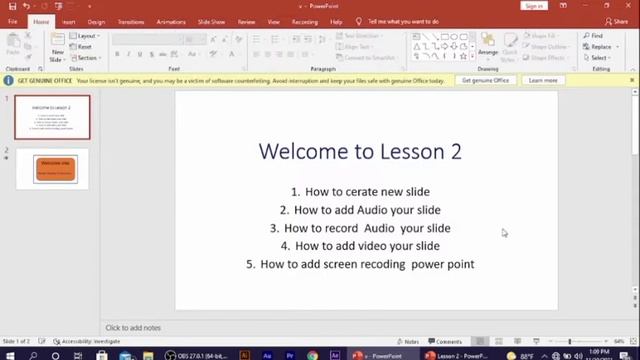Open Adobe Illustrator from taskbar
The width and height of the screenshot is (640, 360).
[x=244, y=355]
